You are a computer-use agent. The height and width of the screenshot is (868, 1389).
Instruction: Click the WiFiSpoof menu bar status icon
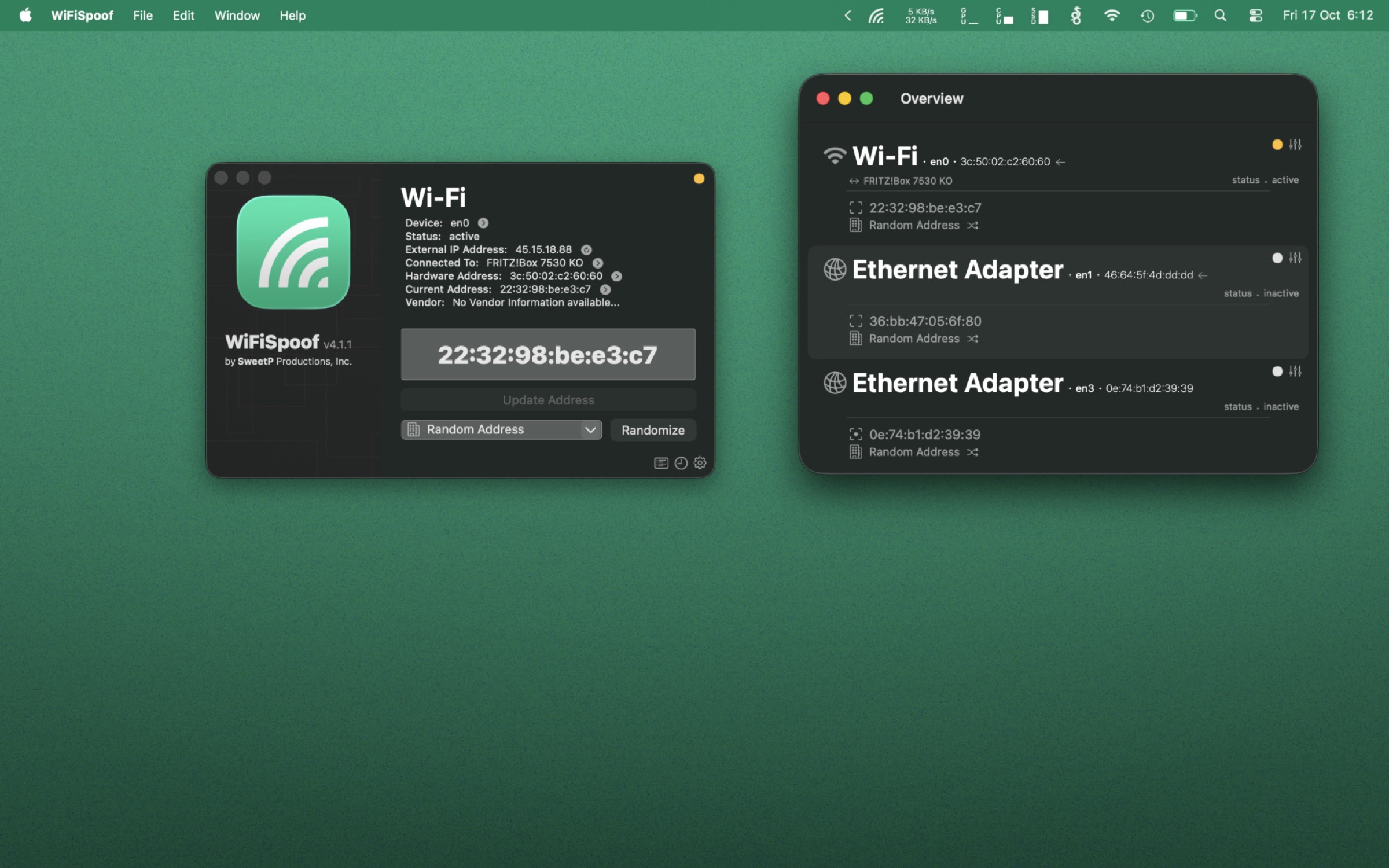876,16
